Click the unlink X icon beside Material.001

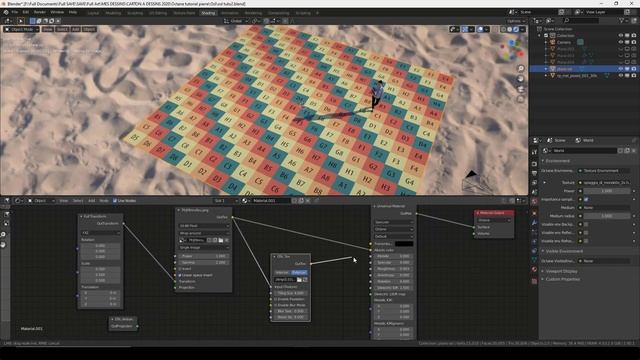pyautogui.click(x=308, y=201)
